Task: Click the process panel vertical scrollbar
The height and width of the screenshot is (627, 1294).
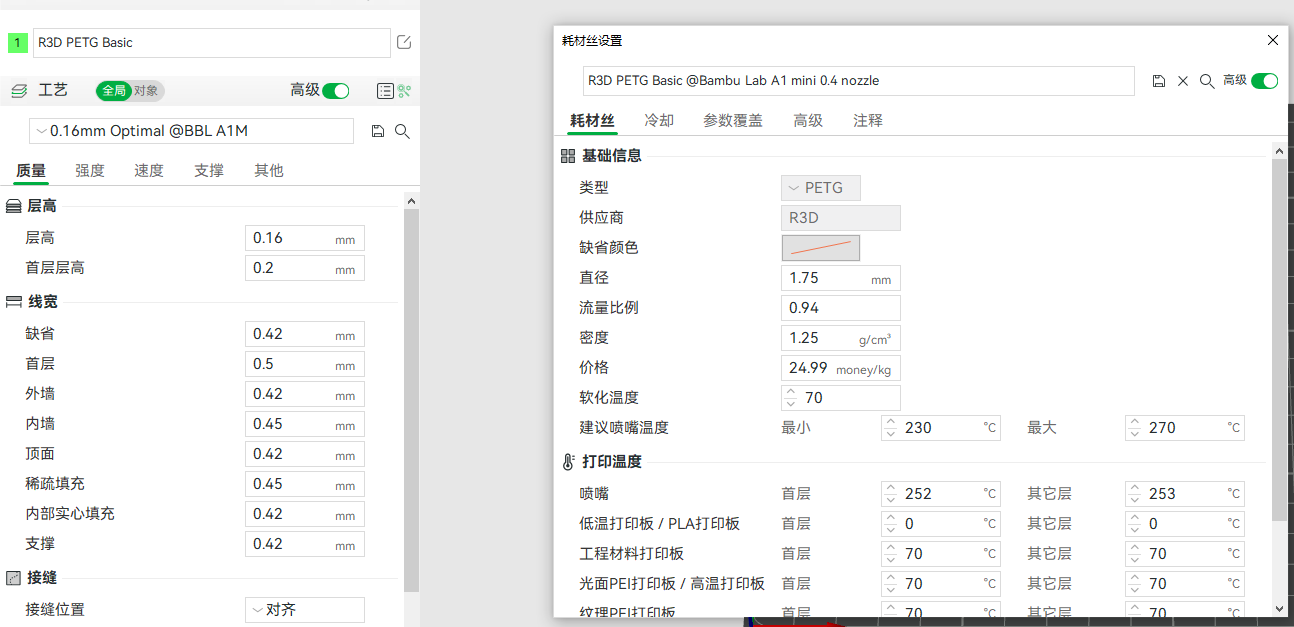Action: tap(411, 400)
